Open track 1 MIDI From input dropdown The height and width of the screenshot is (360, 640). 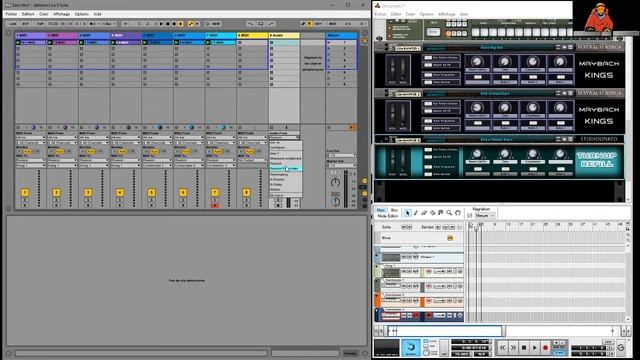(x=31, y=138)
